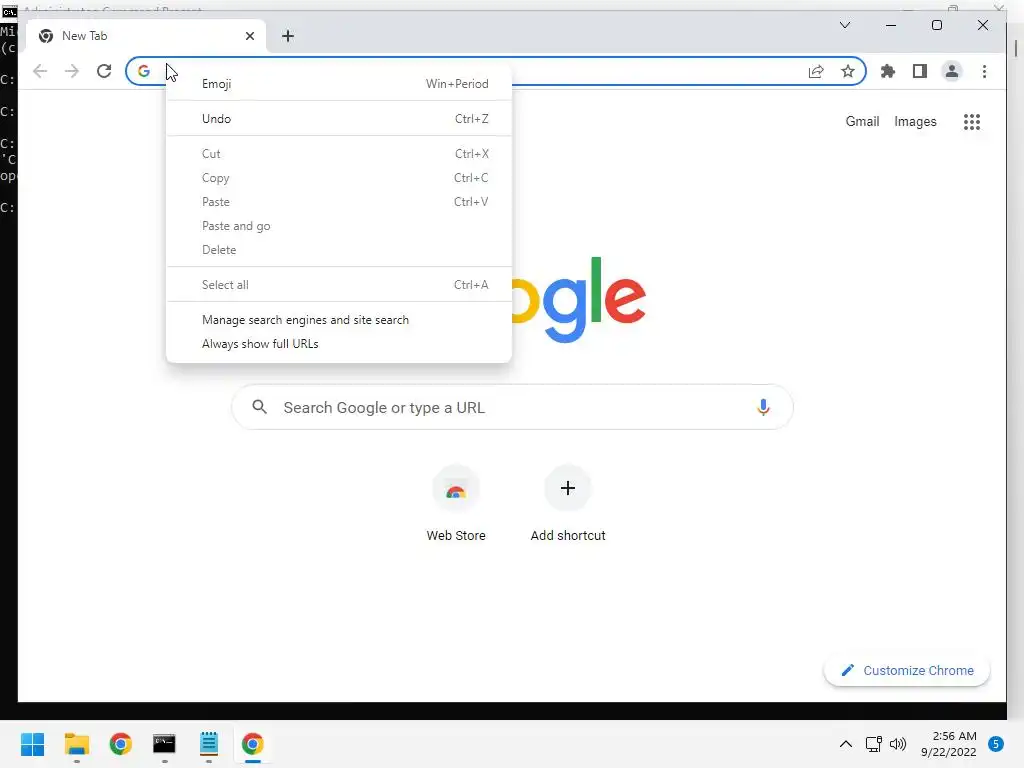
Task: Start voice search with microphone icon
Action: pos(763,408)
